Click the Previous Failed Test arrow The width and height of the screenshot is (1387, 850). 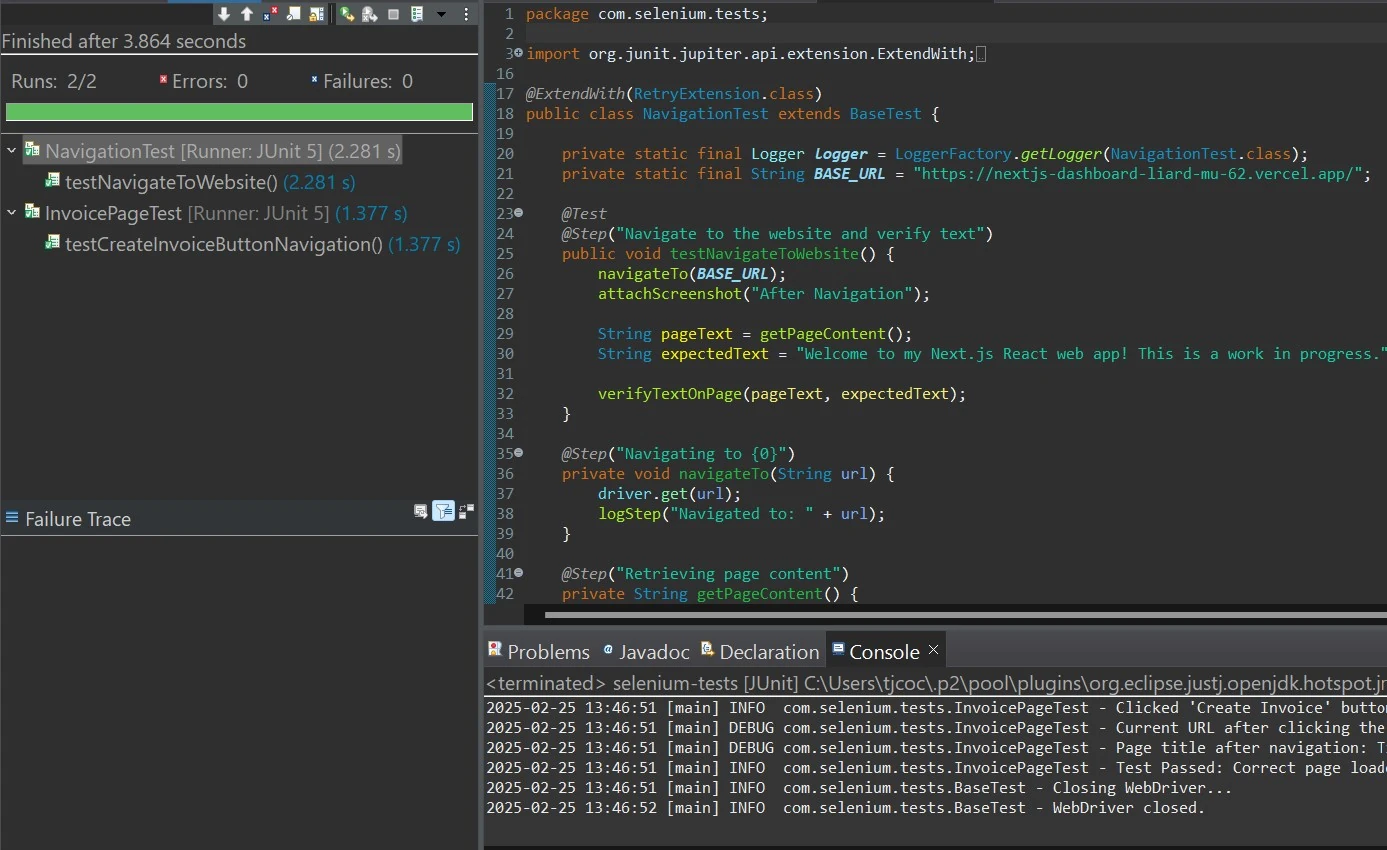[x=247, y=14]
